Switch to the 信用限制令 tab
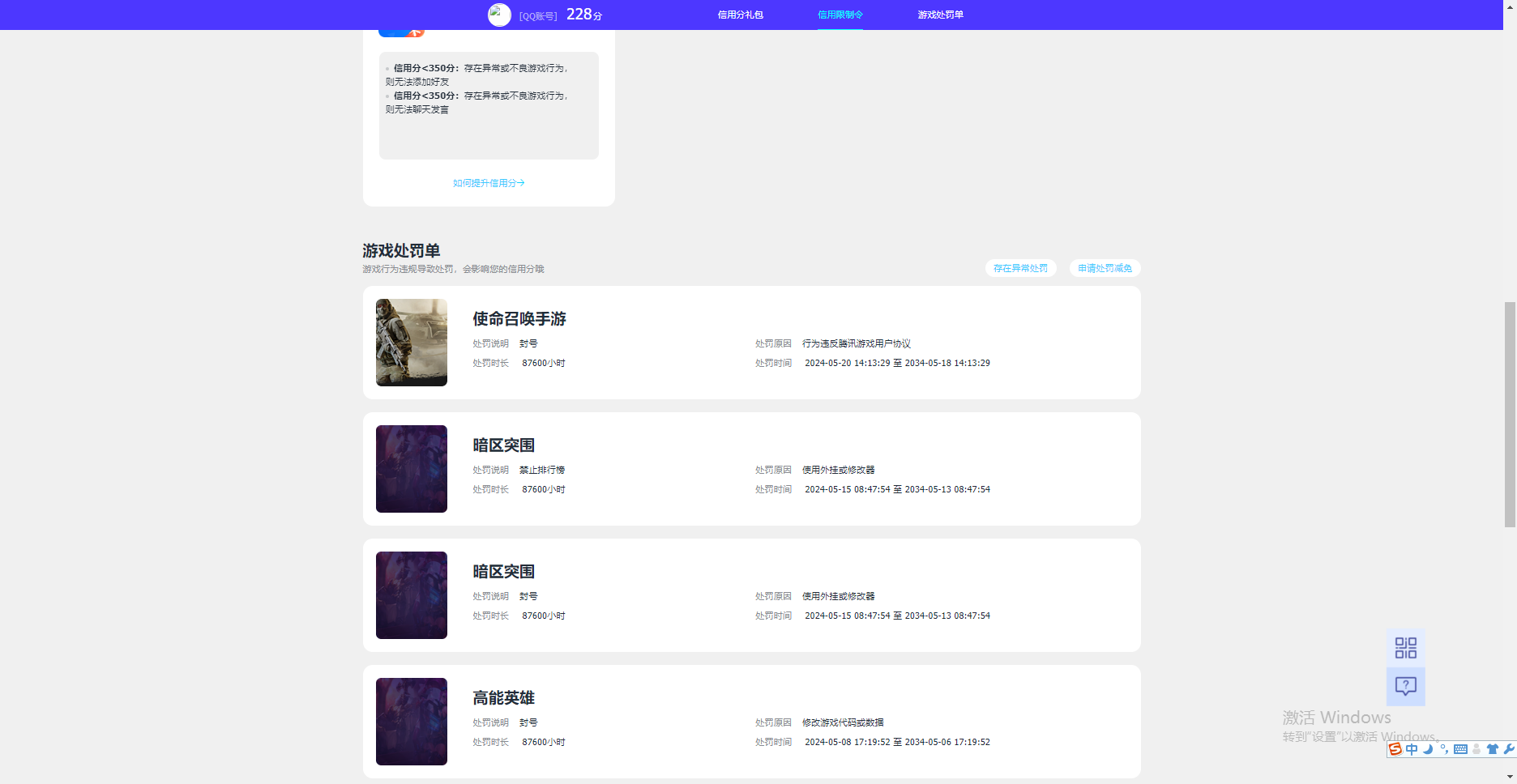Viewport: 1517px width, 784px height. (x=840, y=15)
